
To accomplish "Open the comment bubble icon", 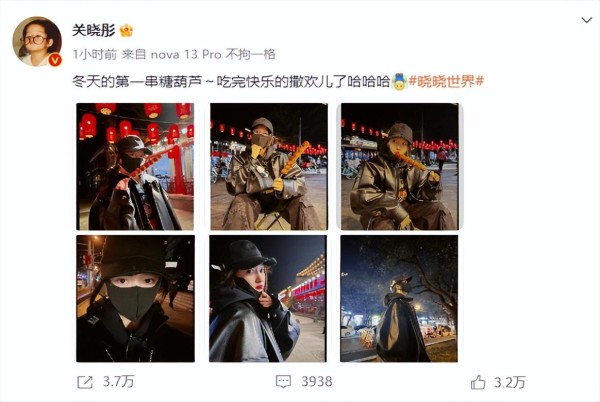I will [x=283, y=381].
